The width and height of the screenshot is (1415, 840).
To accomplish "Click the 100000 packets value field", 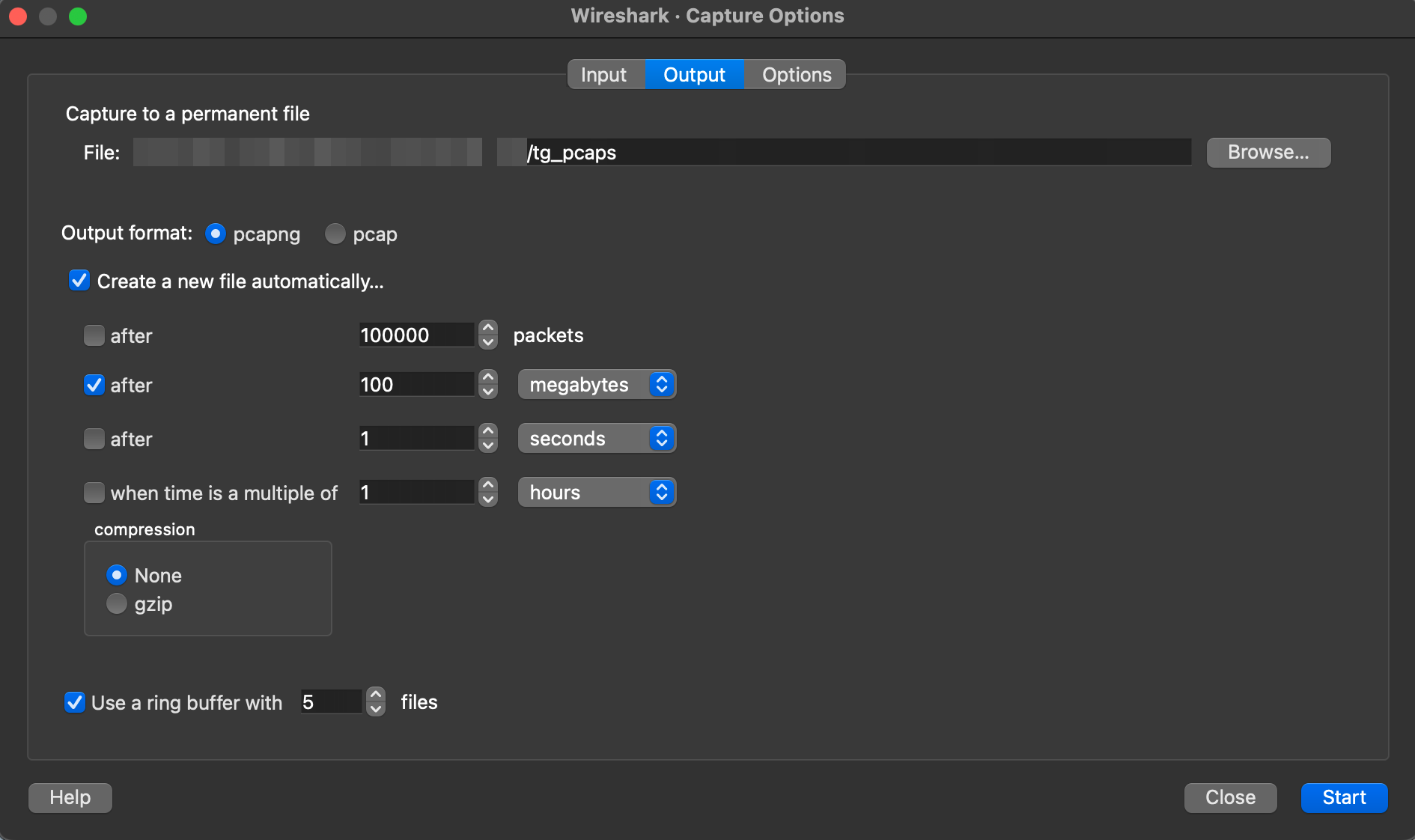I will pyautogui.click(x=417, y=335).
